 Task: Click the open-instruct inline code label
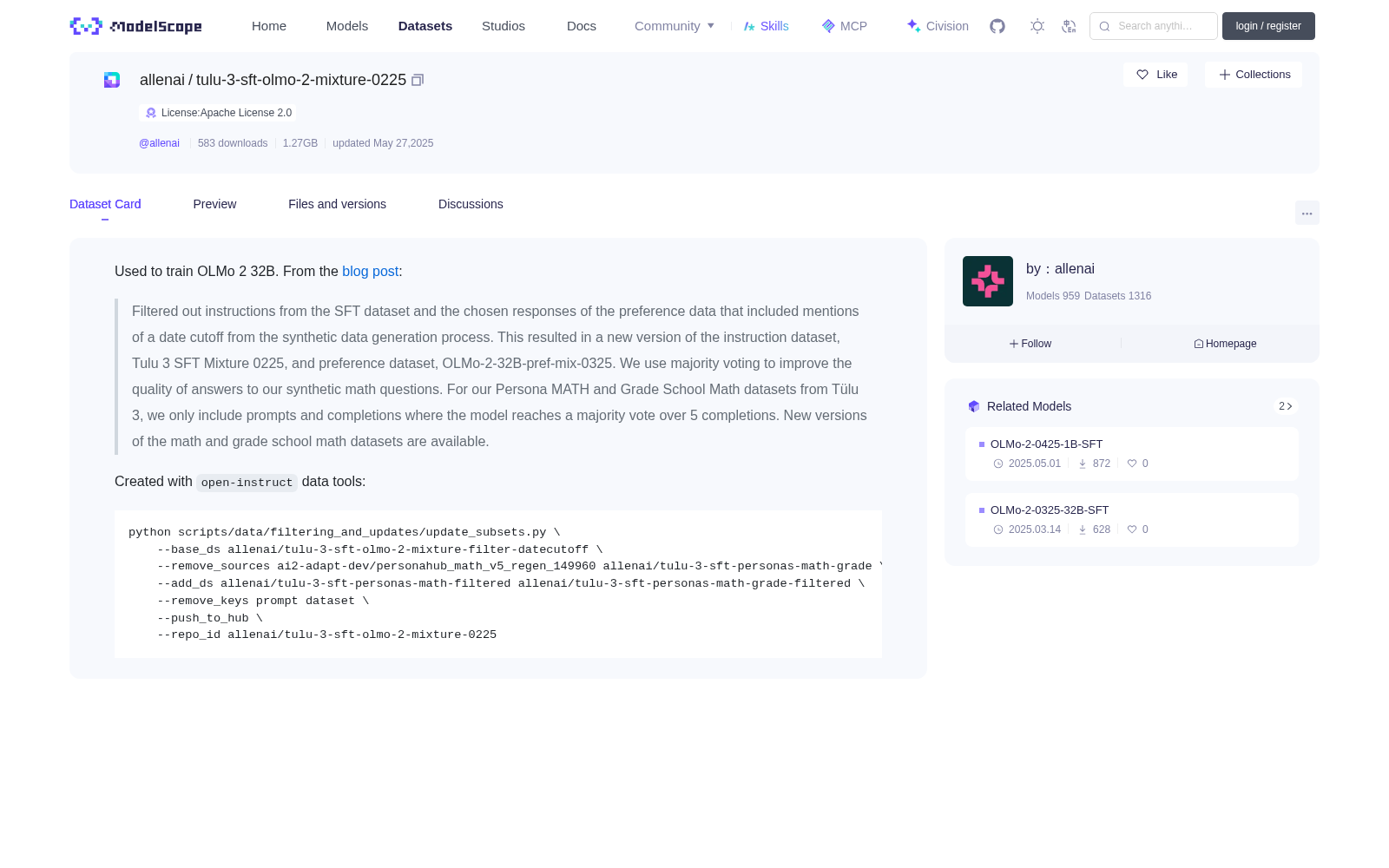click(x=247, y=483)
